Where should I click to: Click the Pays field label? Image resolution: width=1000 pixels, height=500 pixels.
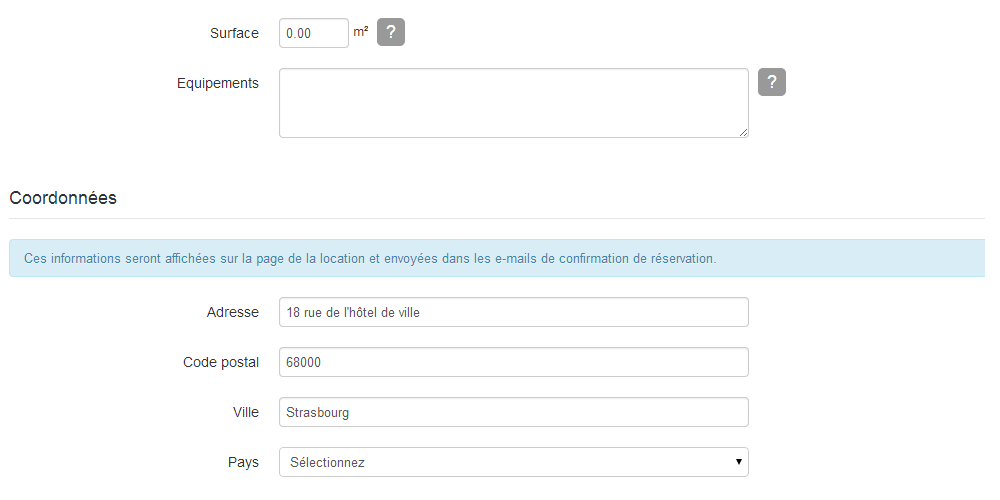pyautogui.click(x=243, y=462)
